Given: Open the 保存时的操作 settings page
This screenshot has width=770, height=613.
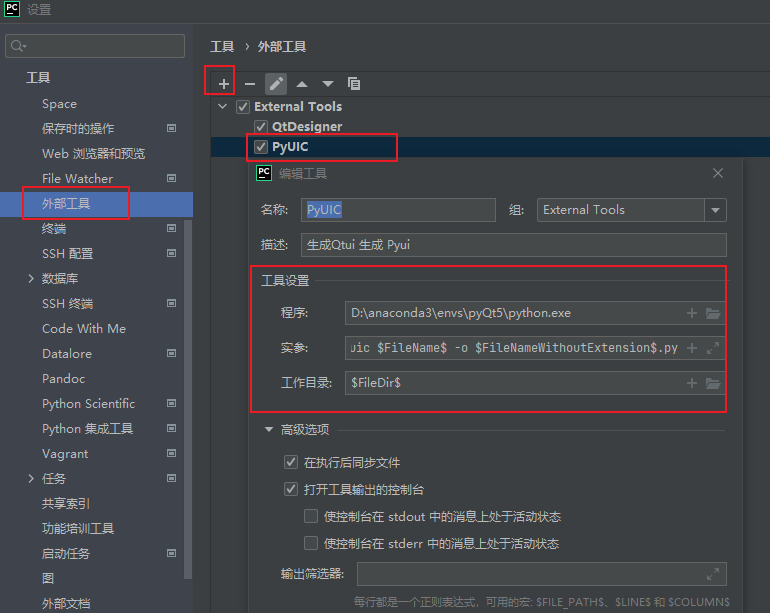Looking at the screenshot, I should pos(78,129).
